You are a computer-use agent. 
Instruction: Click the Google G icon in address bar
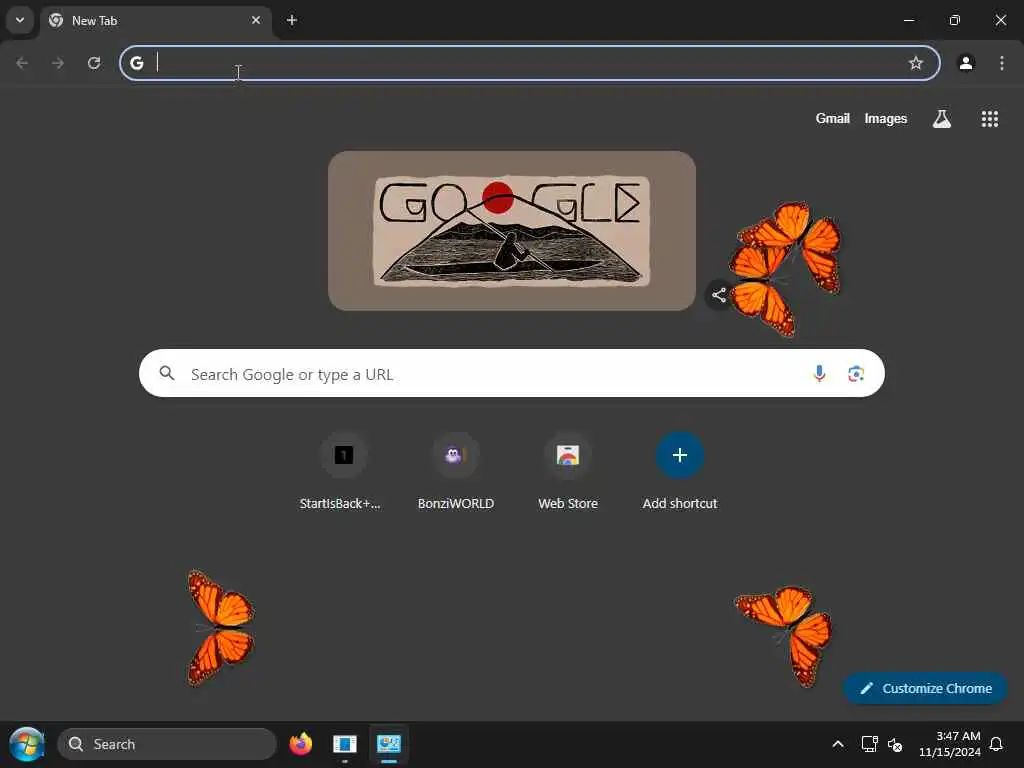(136, 63)
